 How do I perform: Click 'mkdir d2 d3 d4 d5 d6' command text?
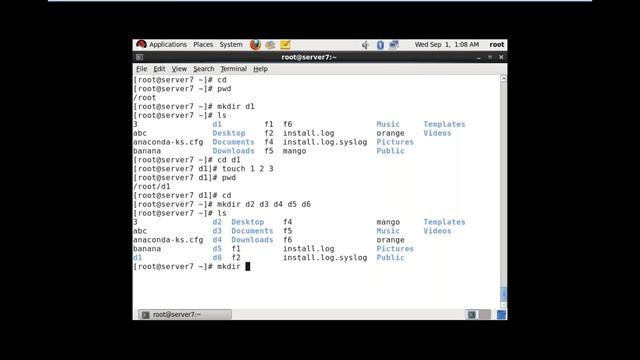pos(264,204)
